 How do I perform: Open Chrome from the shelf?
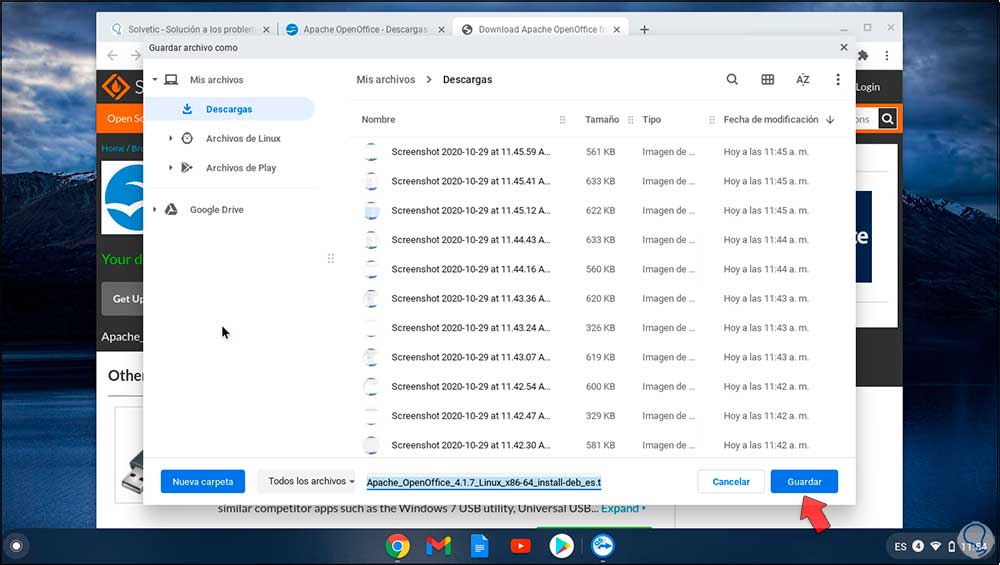397,546
